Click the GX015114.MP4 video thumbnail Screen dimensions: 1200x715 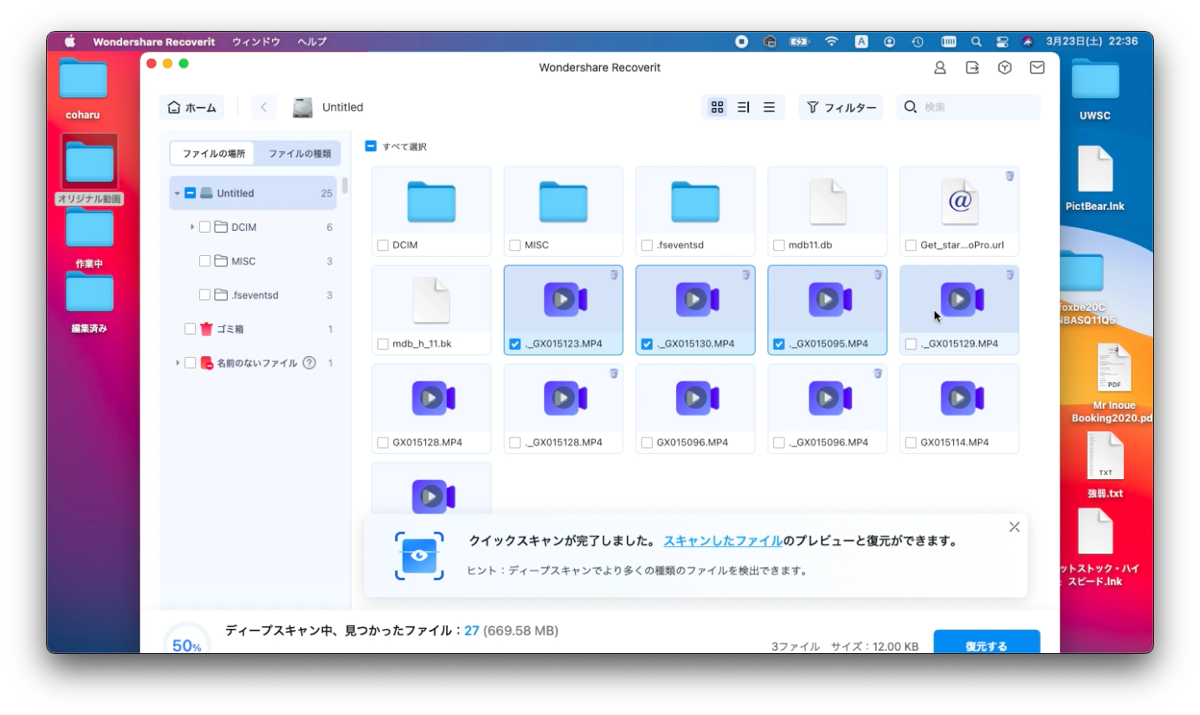point(959,398)
